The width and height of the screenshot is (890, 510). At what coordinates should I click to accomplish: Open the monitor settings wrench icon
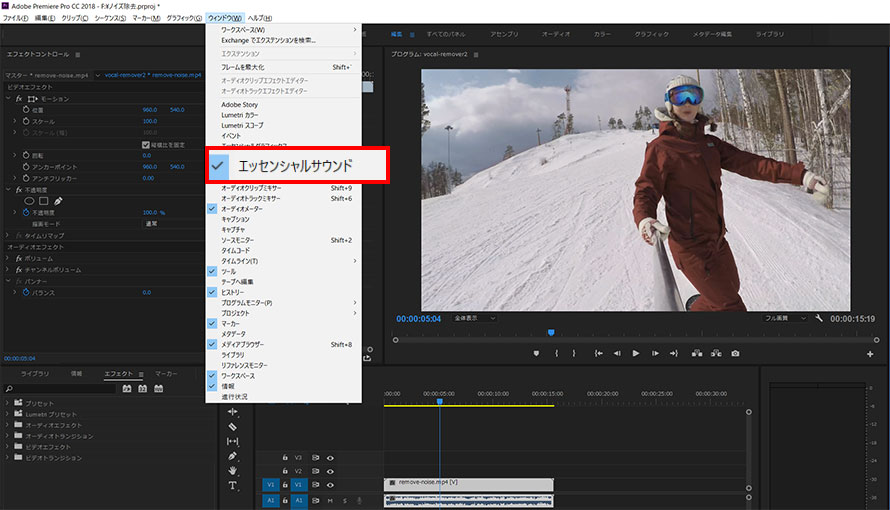(819, 318)
